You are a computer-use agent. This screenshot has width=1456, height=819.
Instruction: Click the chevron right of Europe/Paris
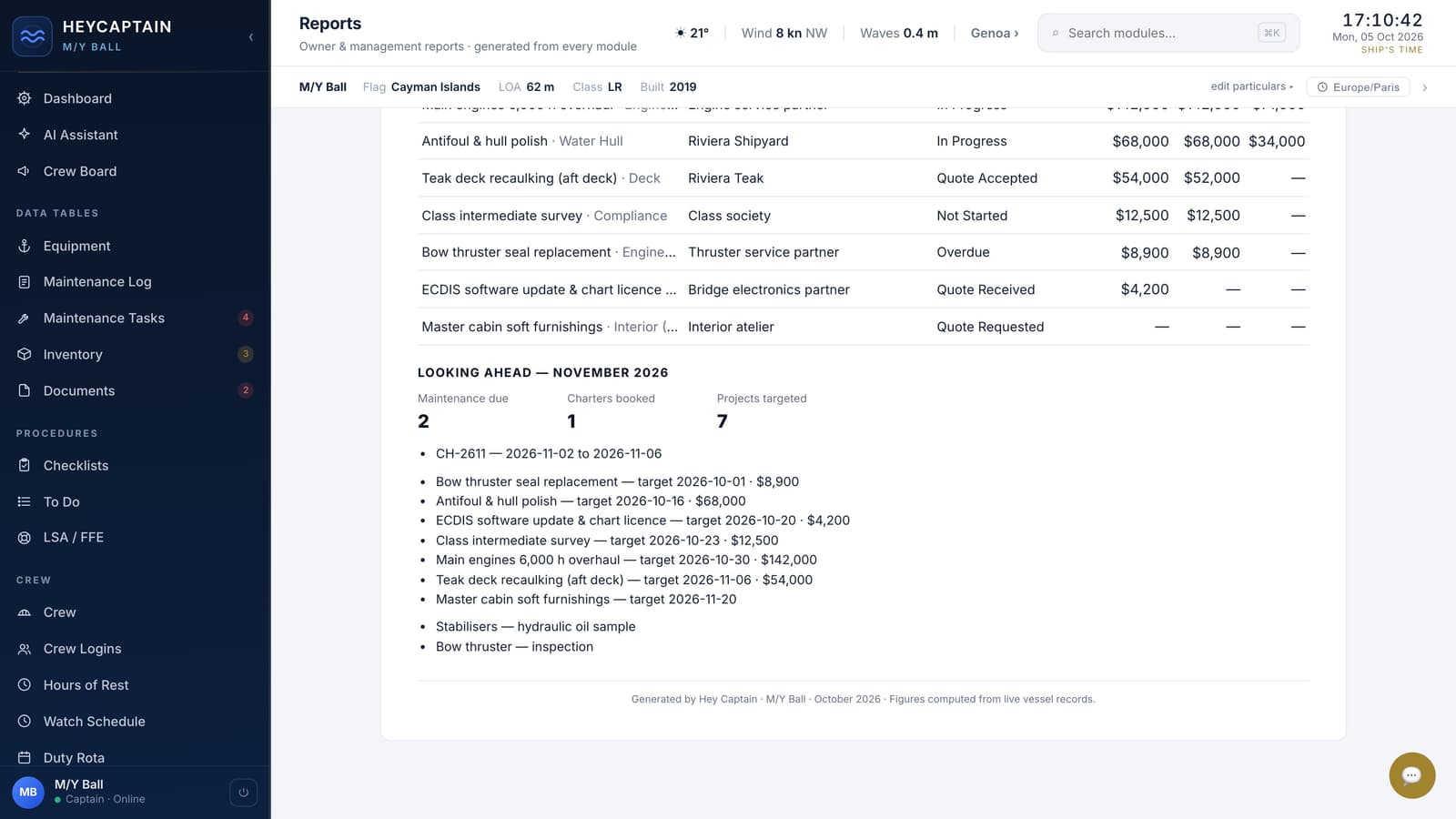pos(1425,87)
